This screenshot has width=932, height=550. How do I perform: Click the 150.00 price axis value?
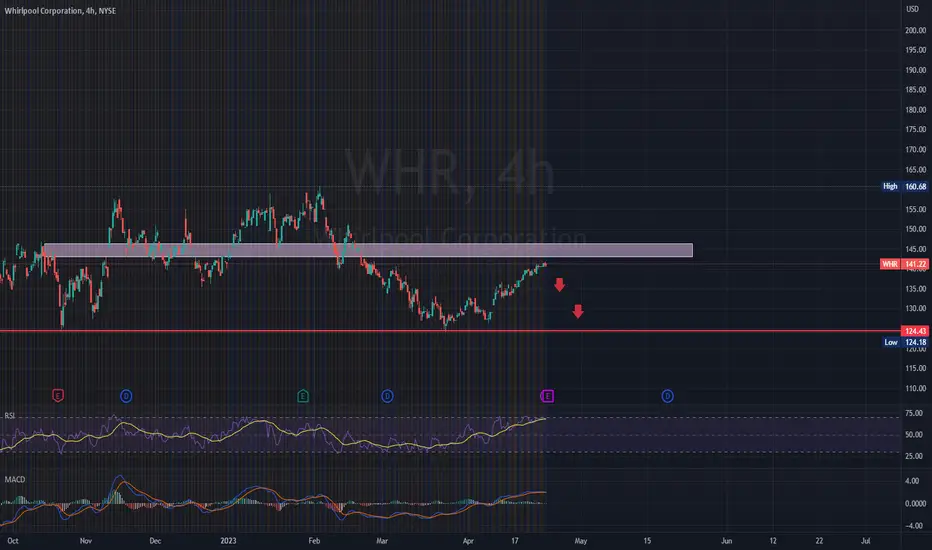click(x=915, y=229)
